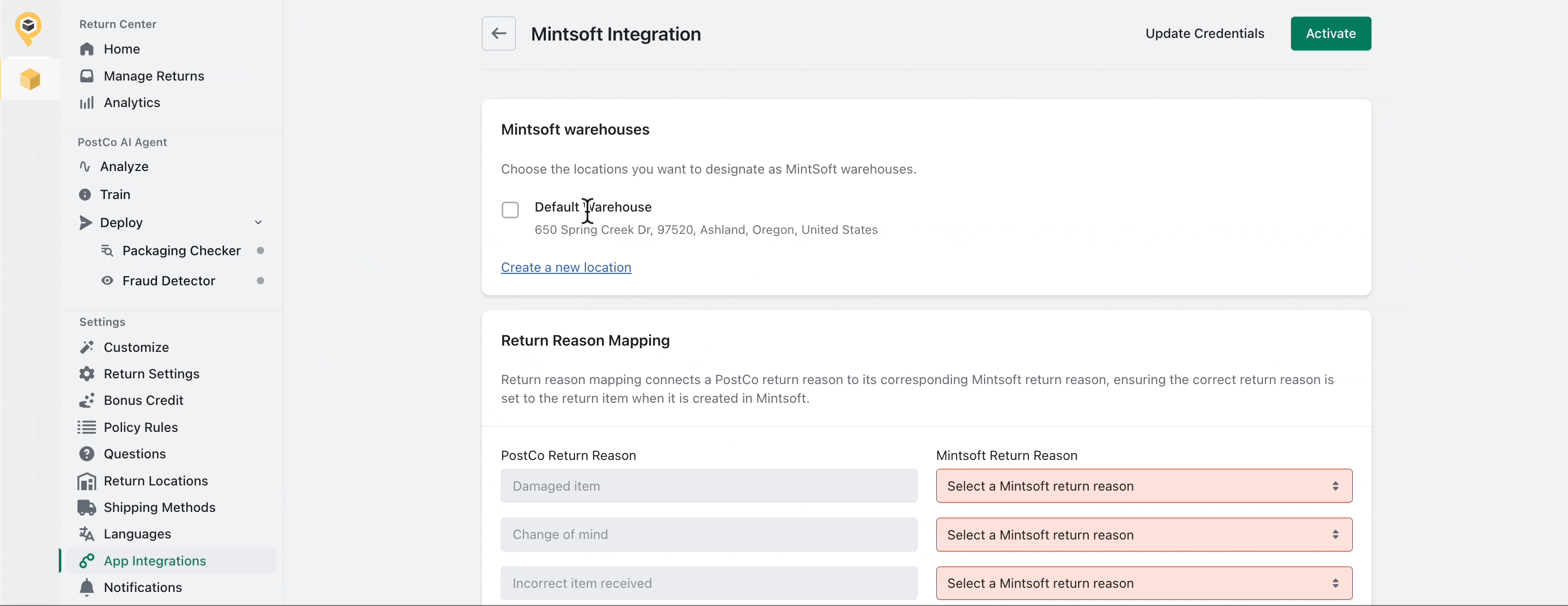The image size is (1568, 606).
Task: Open Mintsoft reason dropdown for Change of mind
Action: 1144,535
